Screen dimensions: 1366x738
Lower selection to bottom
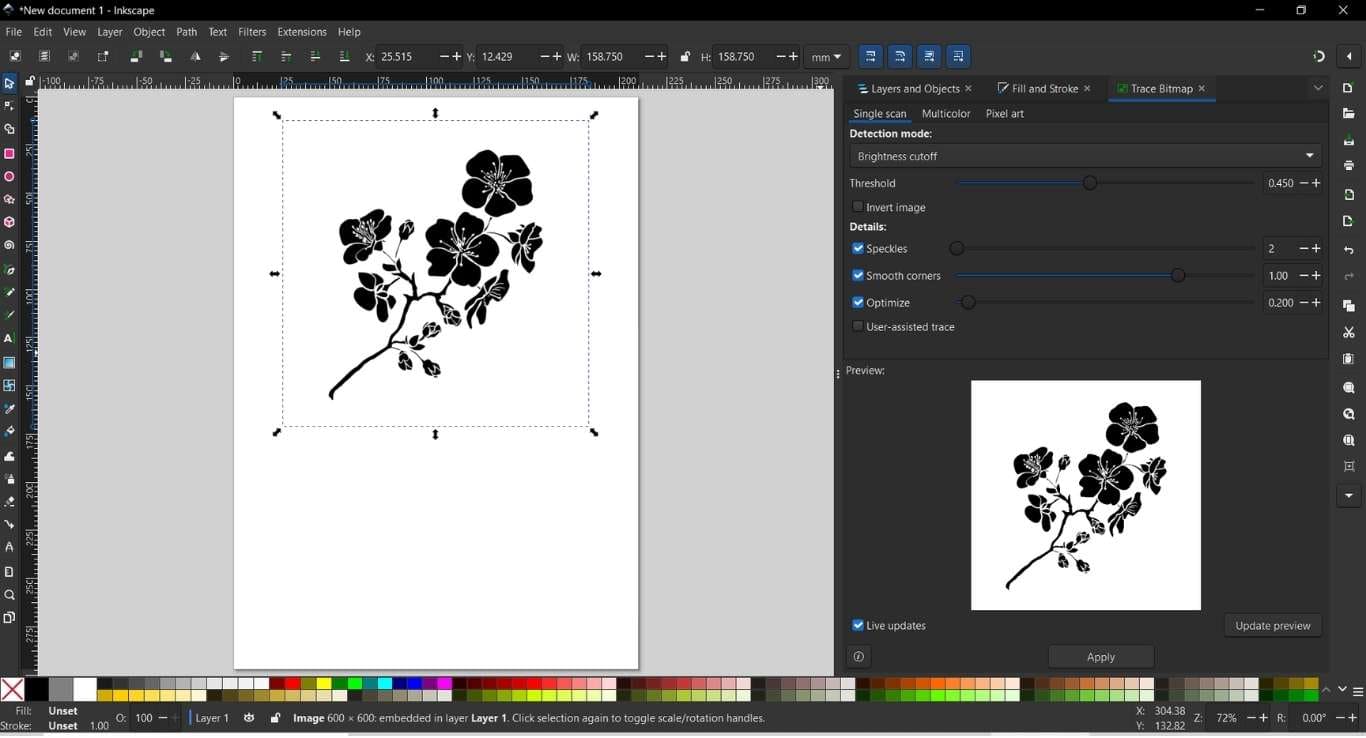tap(344, 57)
